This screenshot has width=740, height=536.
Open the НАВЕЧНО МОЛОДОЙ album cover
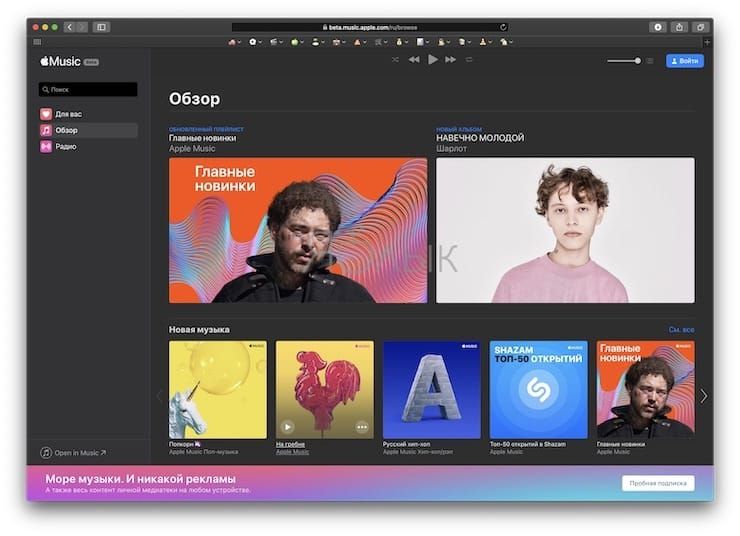565,230
